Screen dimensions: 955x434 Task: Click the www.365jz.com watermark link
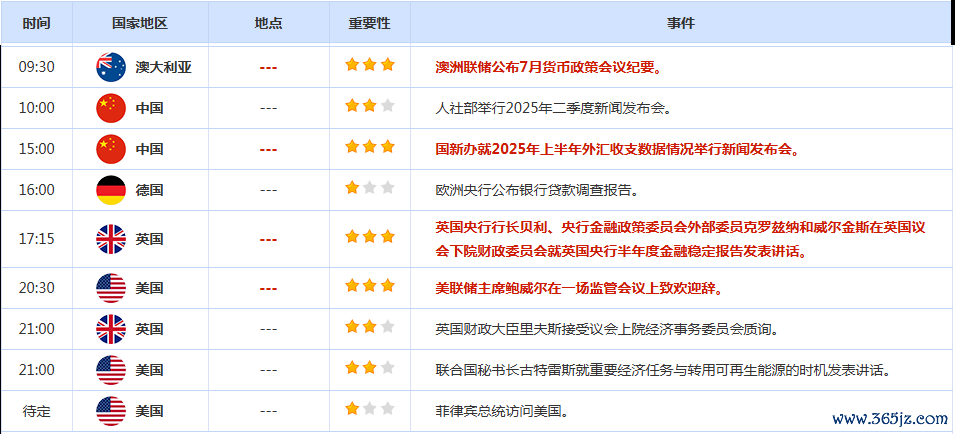(x=889, y=419)
